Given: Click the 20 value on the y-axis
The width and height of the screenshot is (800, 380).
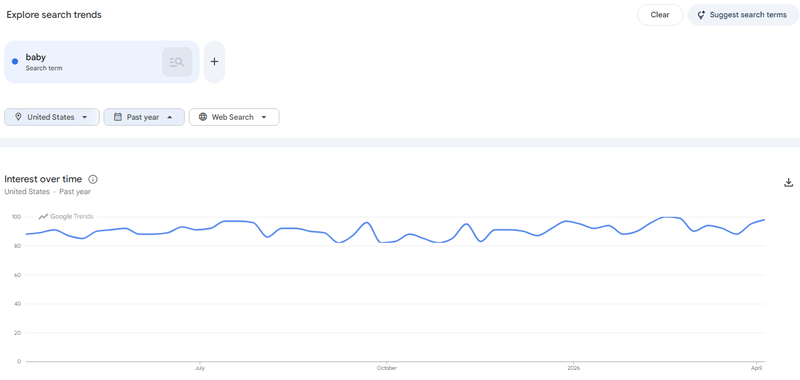Looking at the screenshot, I should pyautogui.click(x=18, y=333).
